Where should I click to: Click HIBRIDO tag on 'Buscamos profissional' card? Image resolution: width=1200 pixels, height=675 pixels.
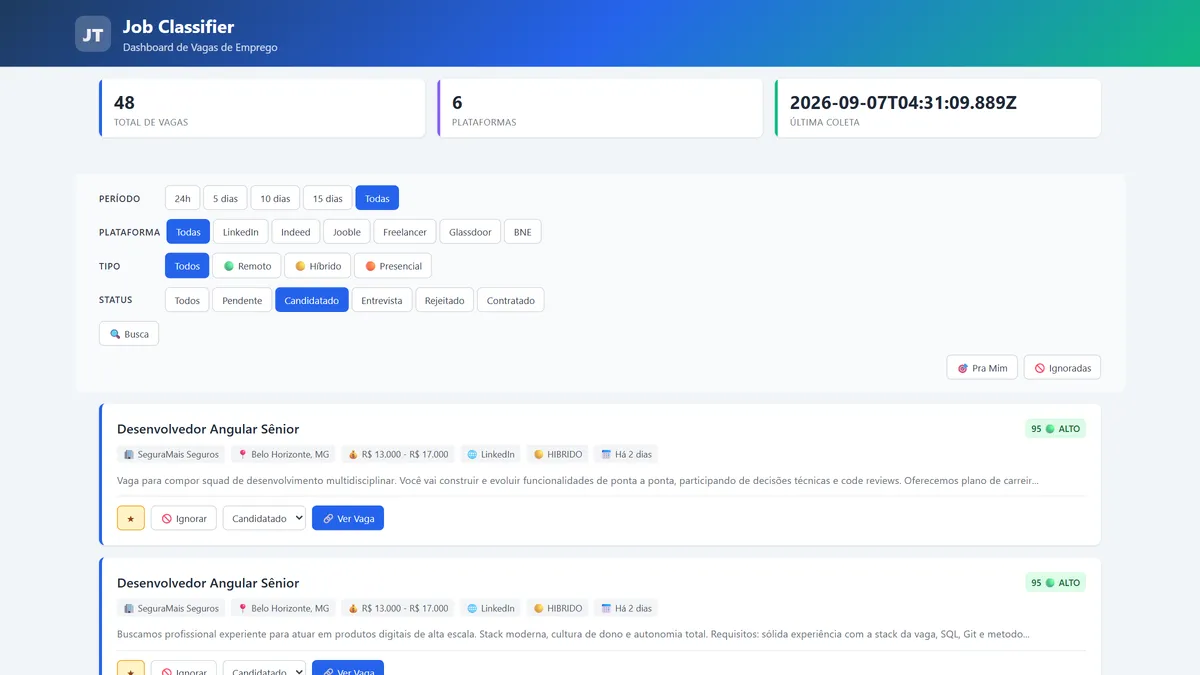557,608
